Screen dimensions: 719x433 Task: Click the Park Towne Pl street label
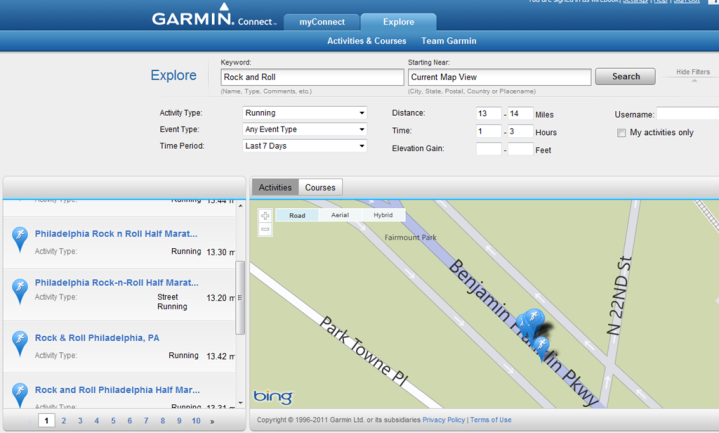tap(363, 351)
